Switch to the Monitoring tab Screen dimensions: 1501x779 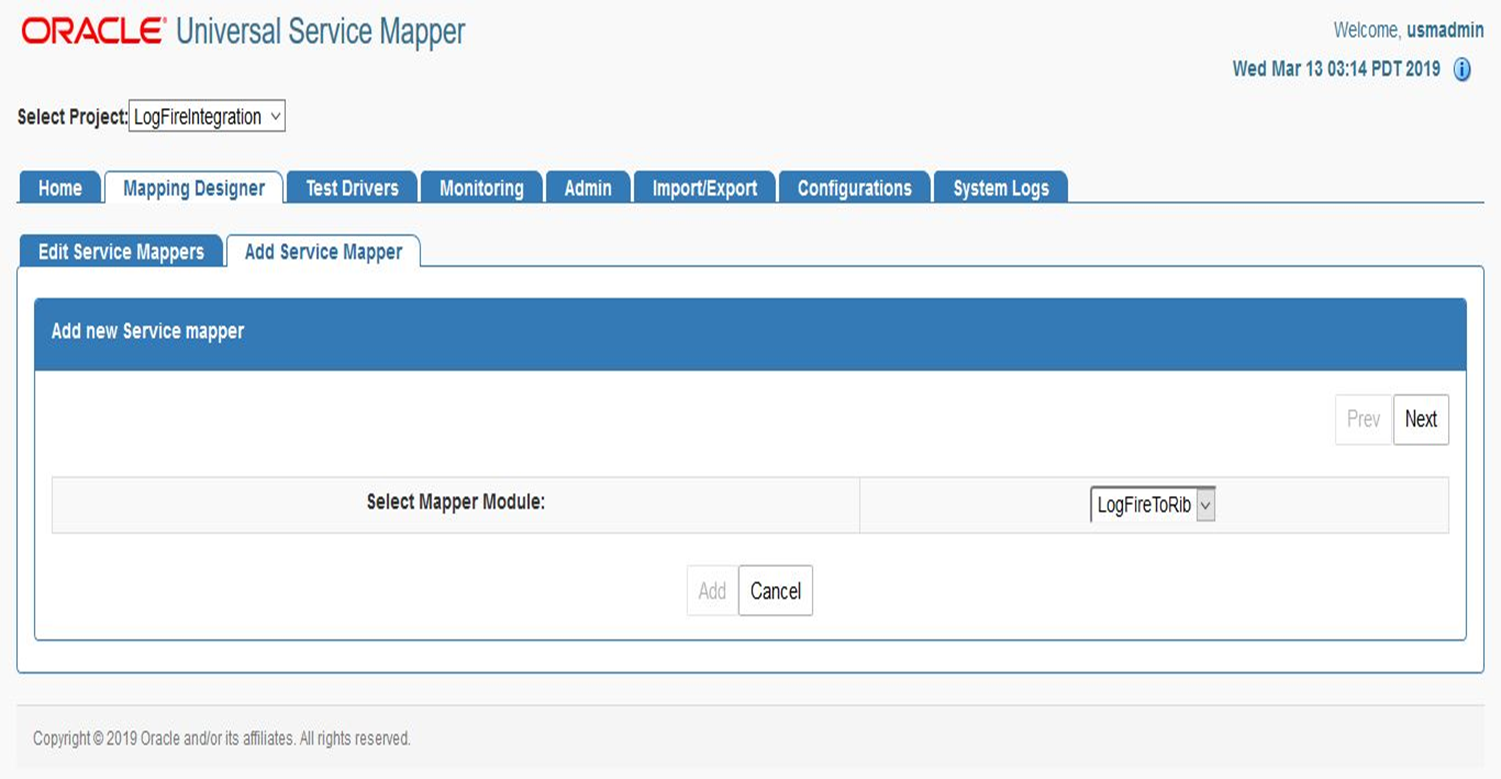[481, 188]
